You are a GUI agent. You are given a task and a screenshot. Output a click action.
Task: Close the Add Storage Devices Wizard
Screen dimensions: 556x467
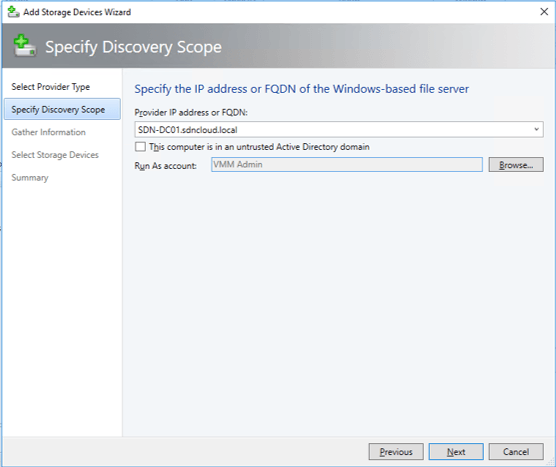tap(544, 12)
